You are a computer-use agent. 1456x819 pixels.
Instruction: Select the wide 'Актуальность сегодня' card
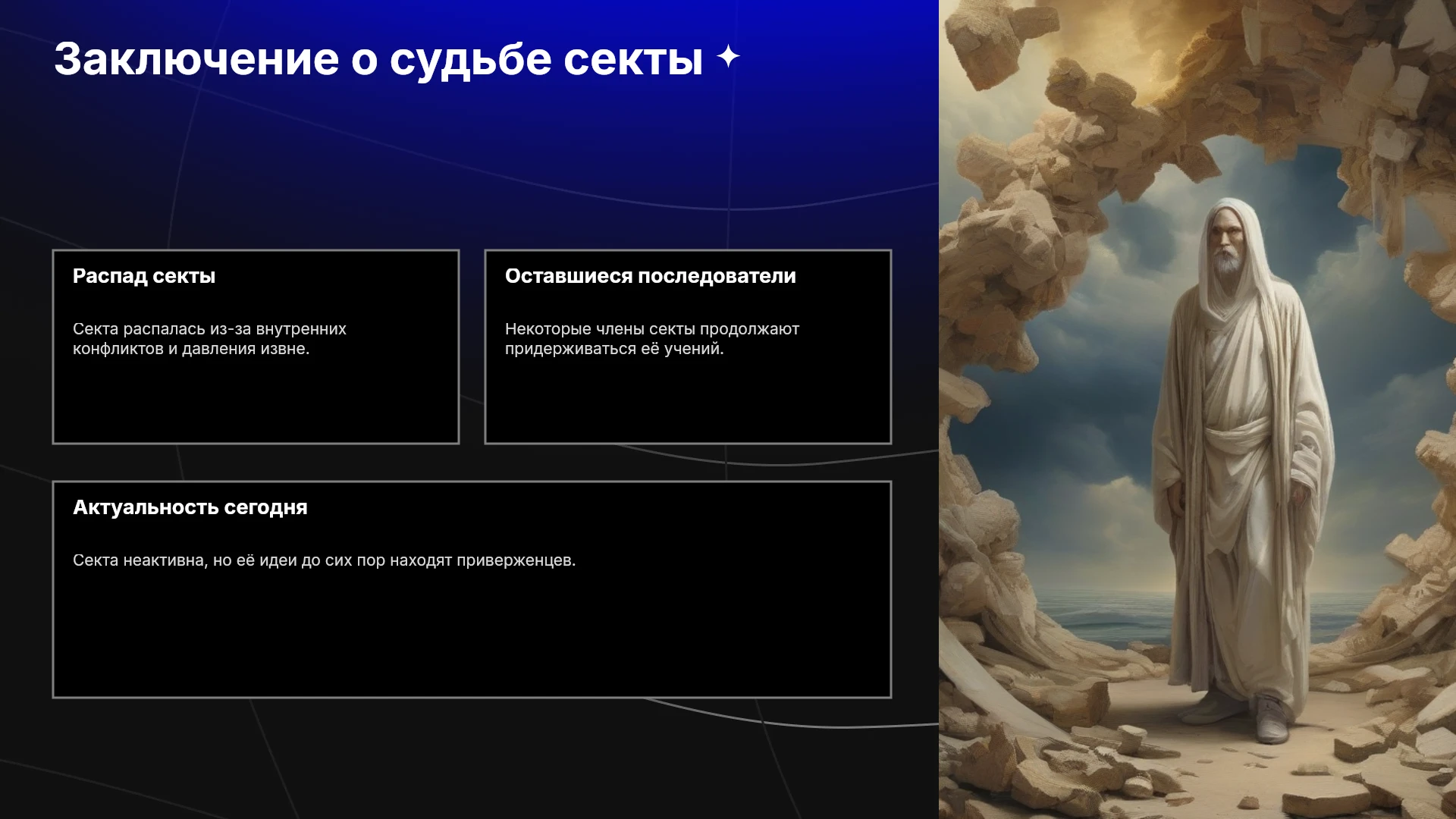pos(472,589)
